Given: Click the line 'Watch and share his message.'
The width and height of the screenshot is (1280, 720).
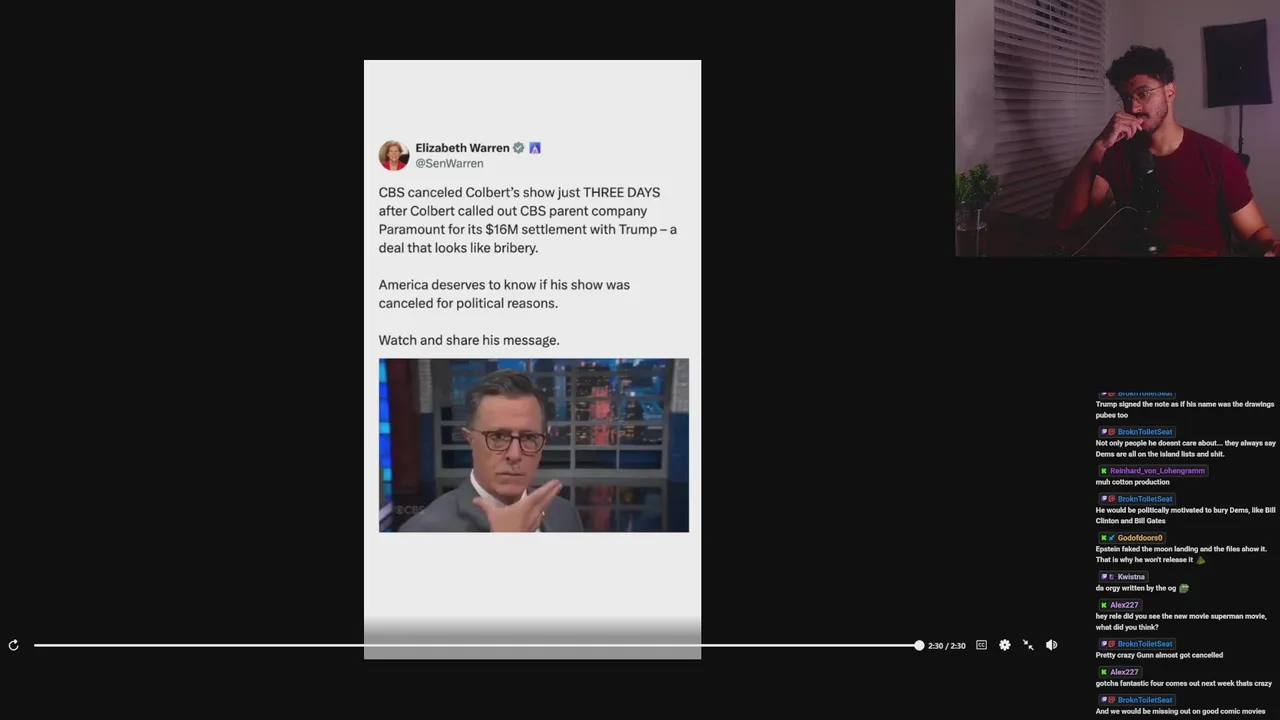Looking at the screenshot, I should point(469,340).
